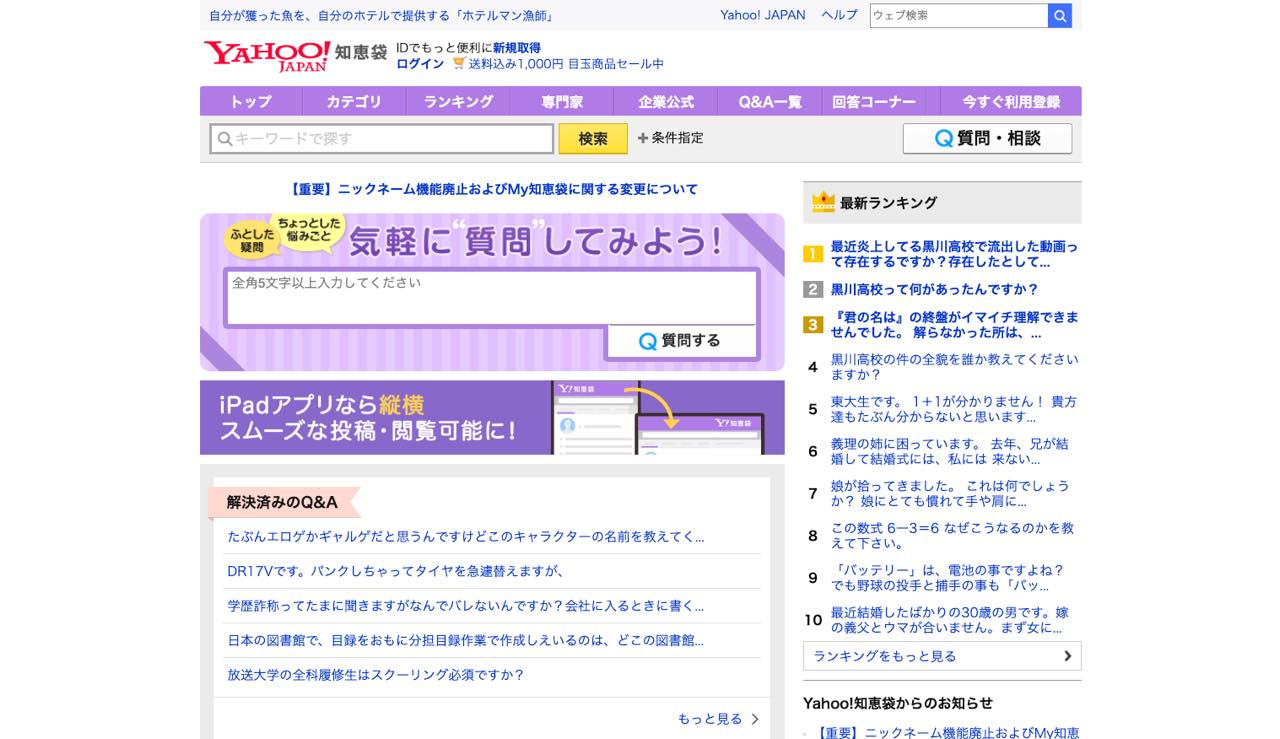
Task: Click the plus icon beside 条件指定
Action: click(x=643, y=138)
